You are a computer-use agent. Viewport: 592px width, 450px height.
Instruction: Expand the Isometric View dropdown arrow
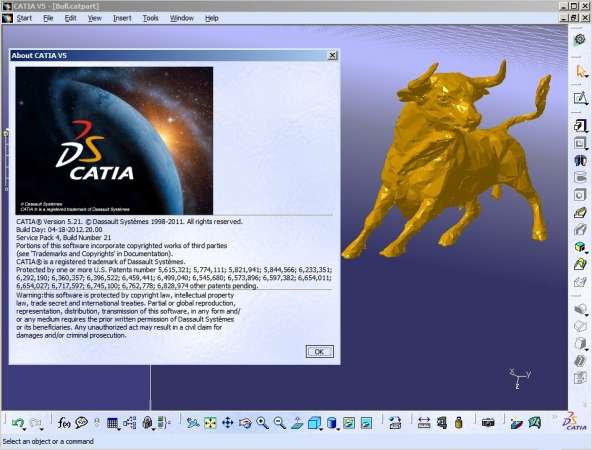[321, 430]
